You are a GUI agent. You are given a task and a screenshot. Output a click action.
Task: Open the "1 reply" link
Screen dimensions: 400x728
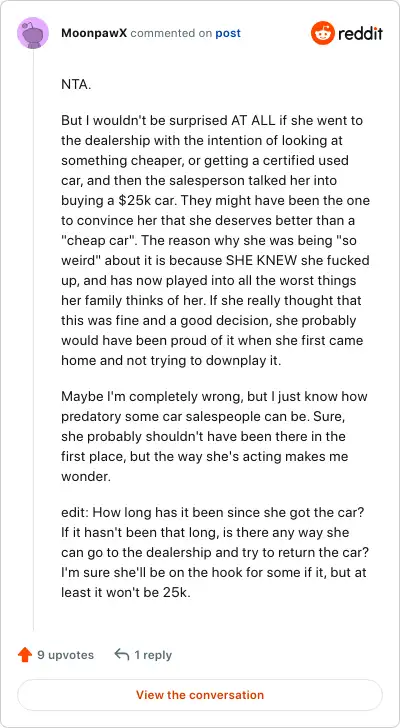pos(153,655)
